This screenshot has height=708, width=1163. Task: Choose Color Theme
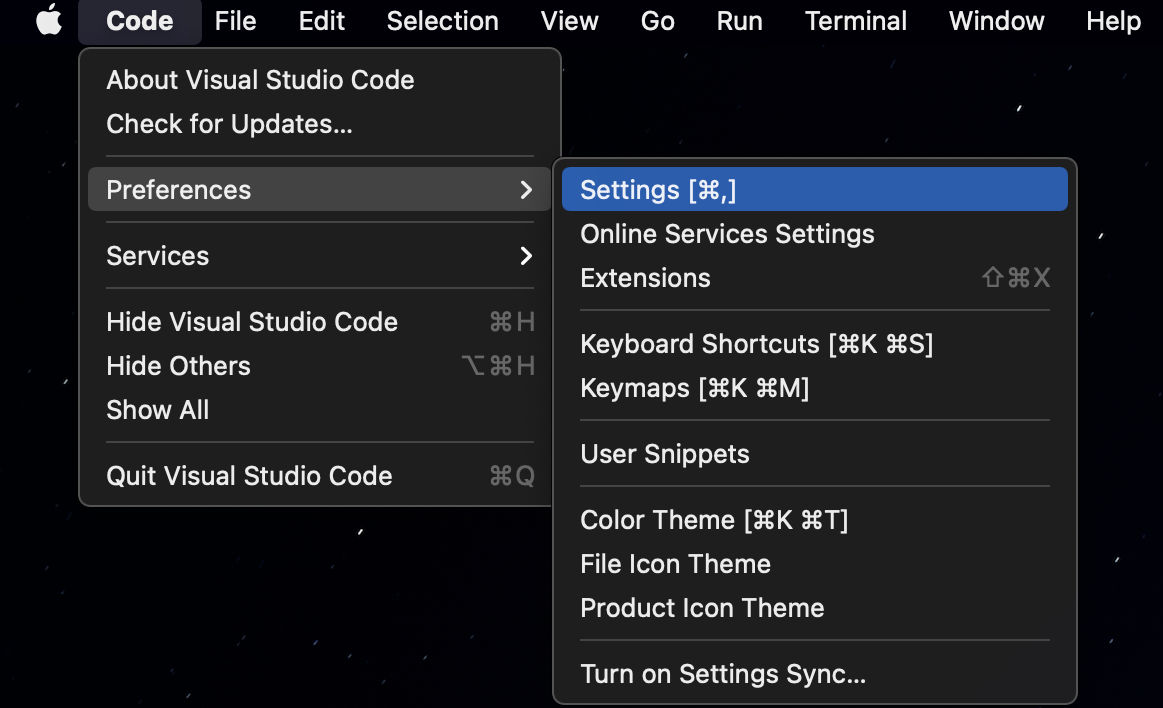click(x=814, y=520)
